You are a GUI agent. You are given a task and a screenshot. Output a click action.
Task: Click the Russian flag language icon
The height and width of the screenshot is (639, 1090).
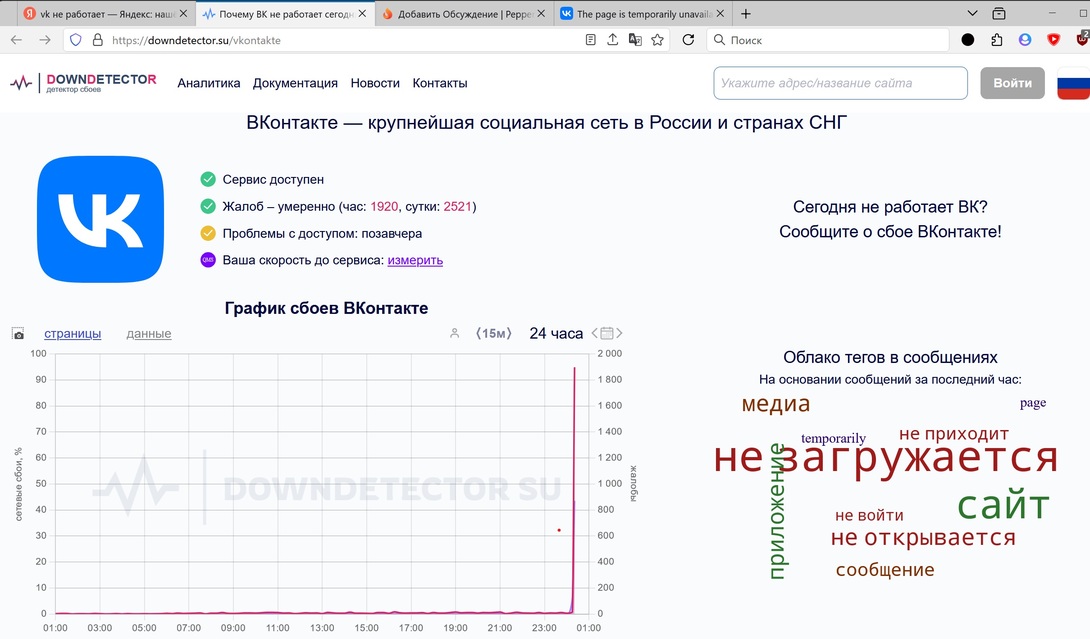pyautogui.click(x=1073, y=83)
